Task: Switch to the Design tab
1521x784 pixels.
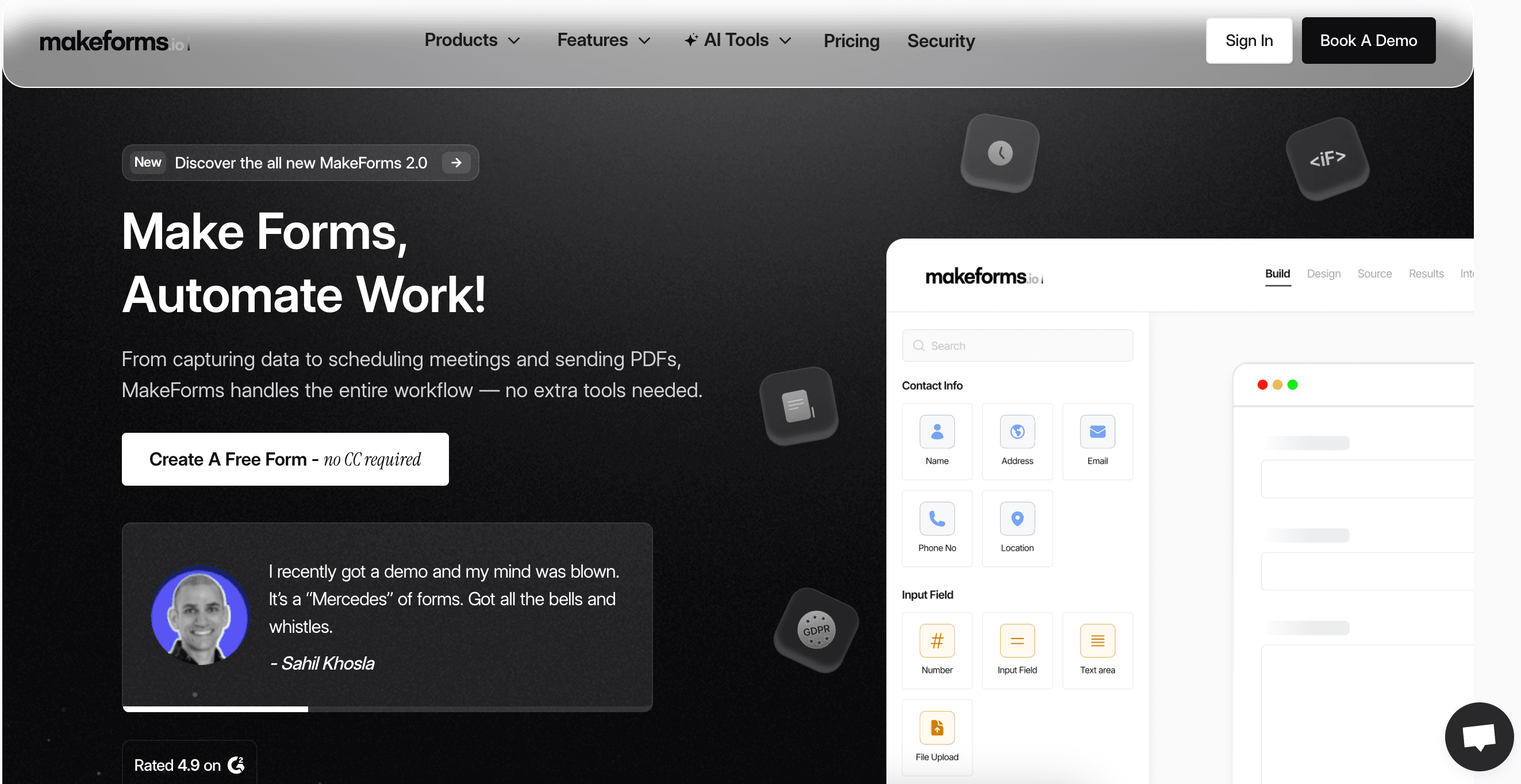Action: point(1323,274)
